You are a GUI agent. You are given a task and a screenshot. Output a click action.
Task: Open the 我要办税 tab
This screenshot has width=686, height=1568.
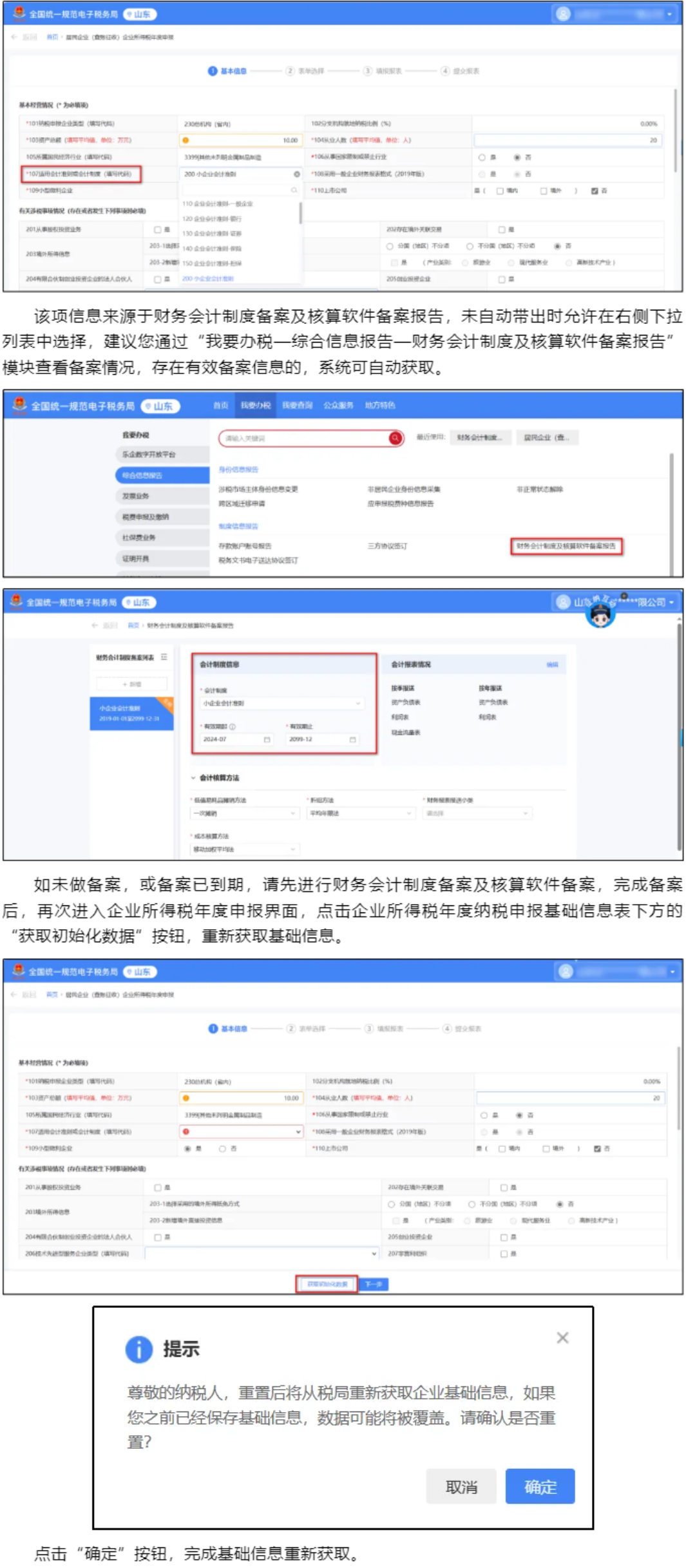255,405
